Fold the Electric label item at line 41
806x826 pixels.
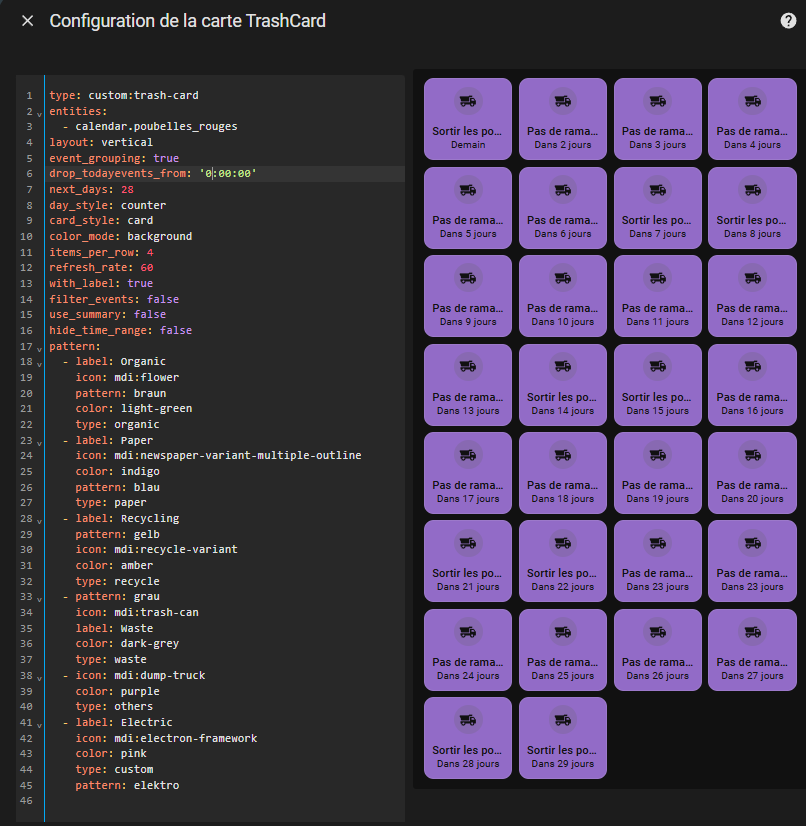[39, 724]
